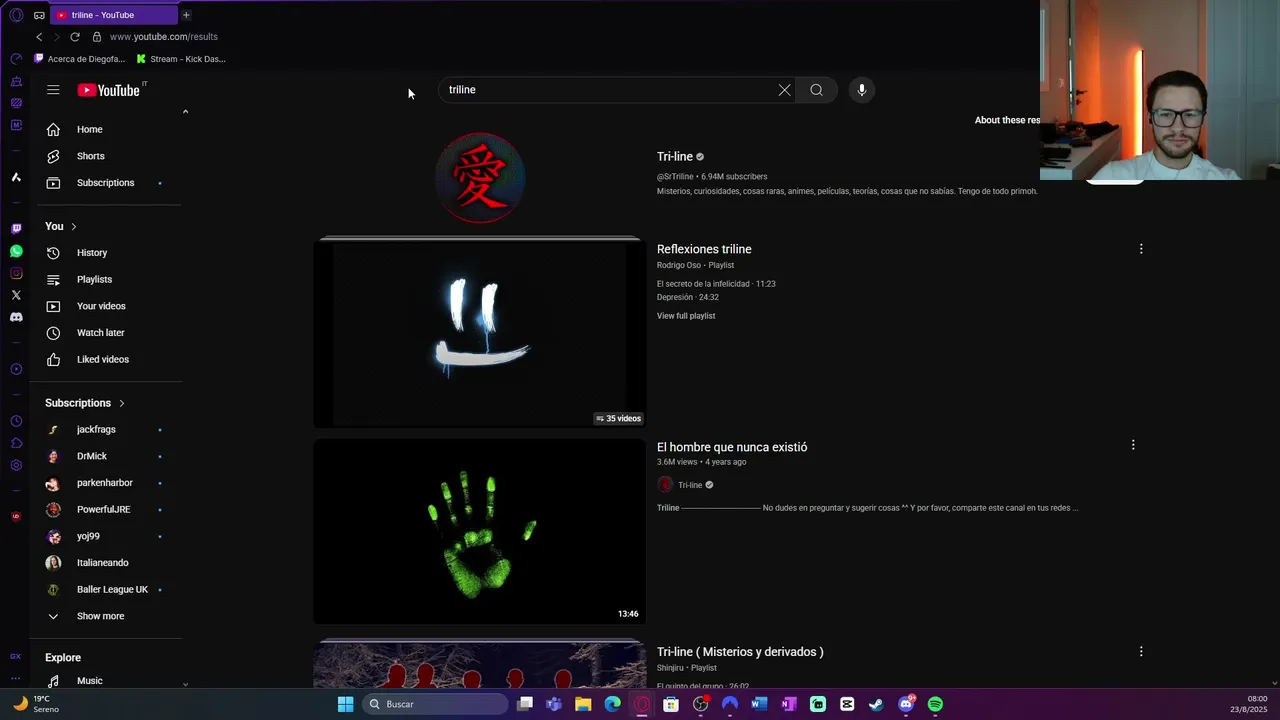Clear the search text with X
This screenshot has height=720, width=1280.
pyautogui.click(x=784, y=90)
